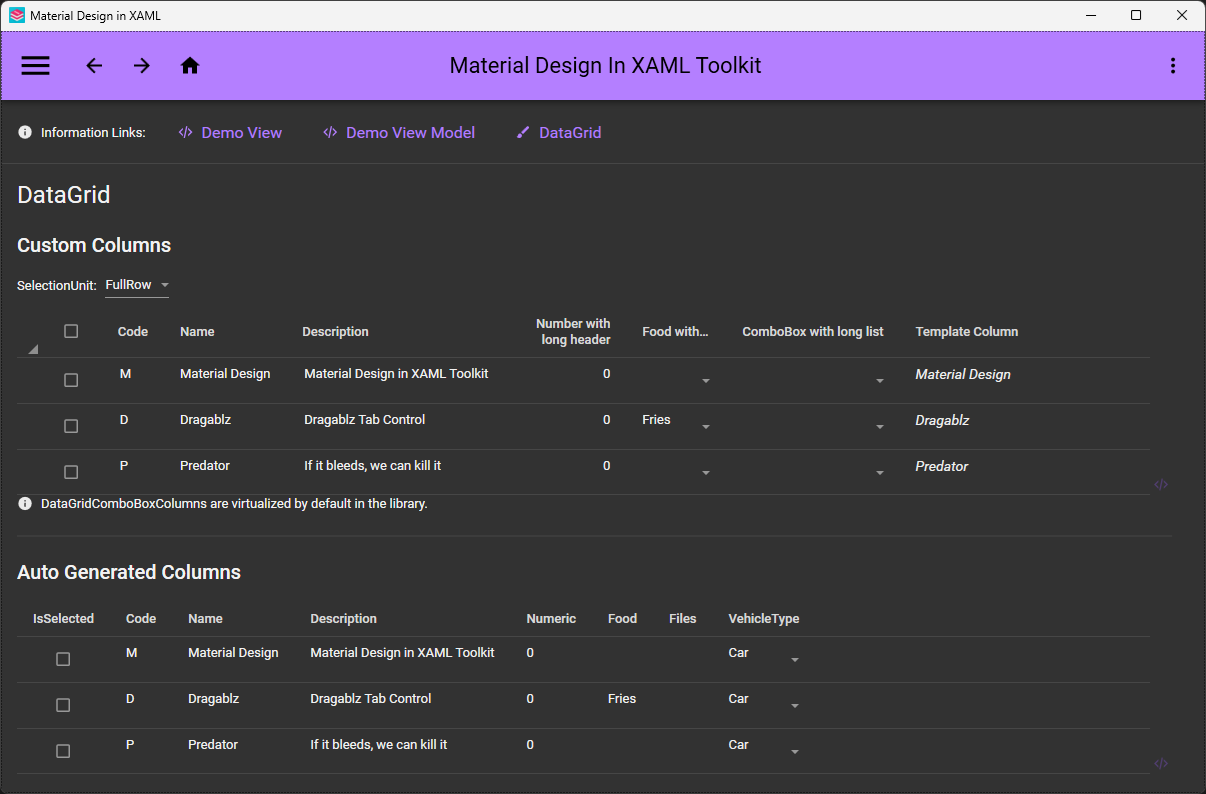Sort by Description header in Custom Columns
Screen dimensions: 1206x794
click(336, 332)
